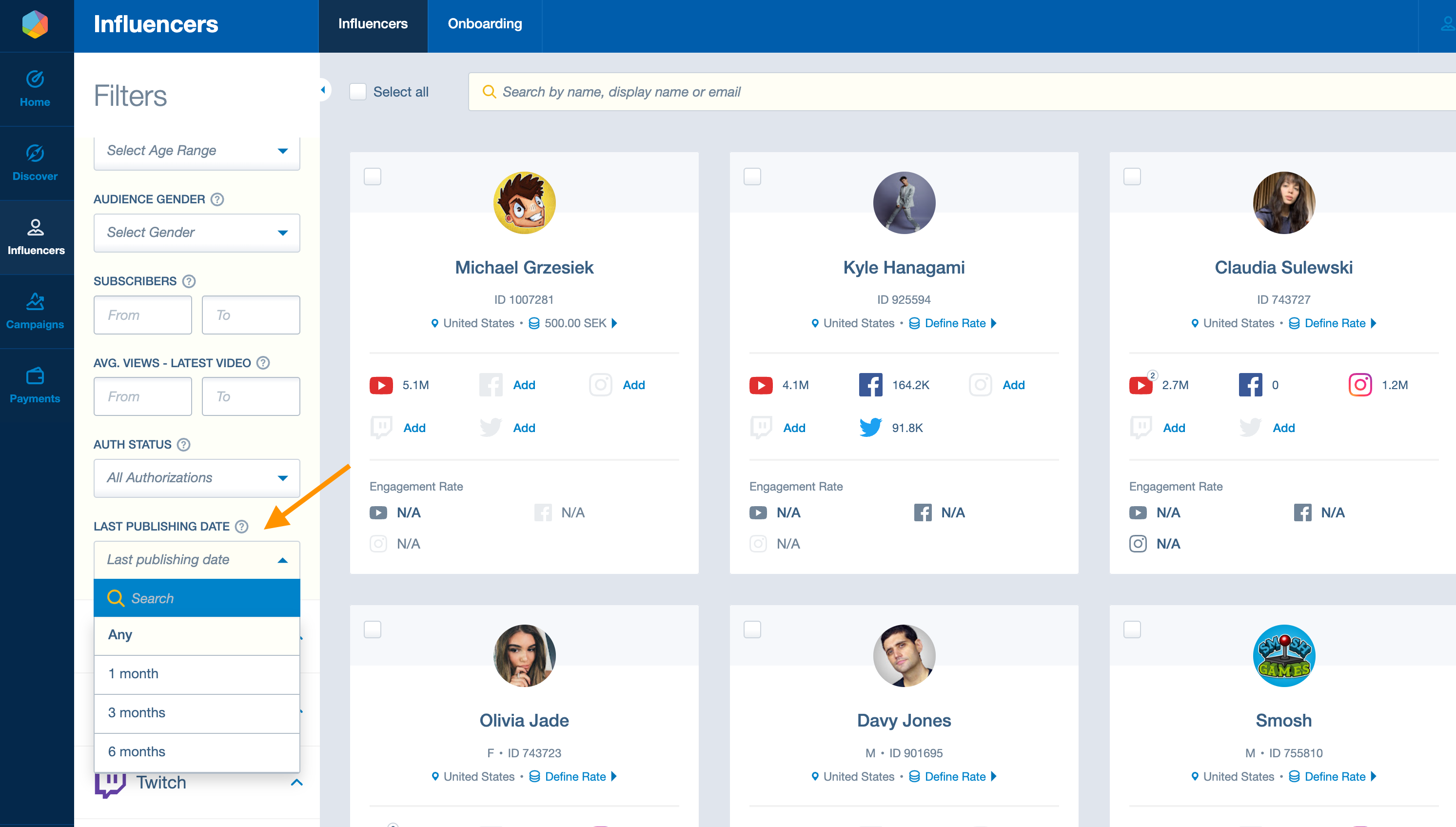Click Define Rate on Smosh's card
This screenshot has height=827, width=1456.
pyautogui.click(x=1335, y=776)
